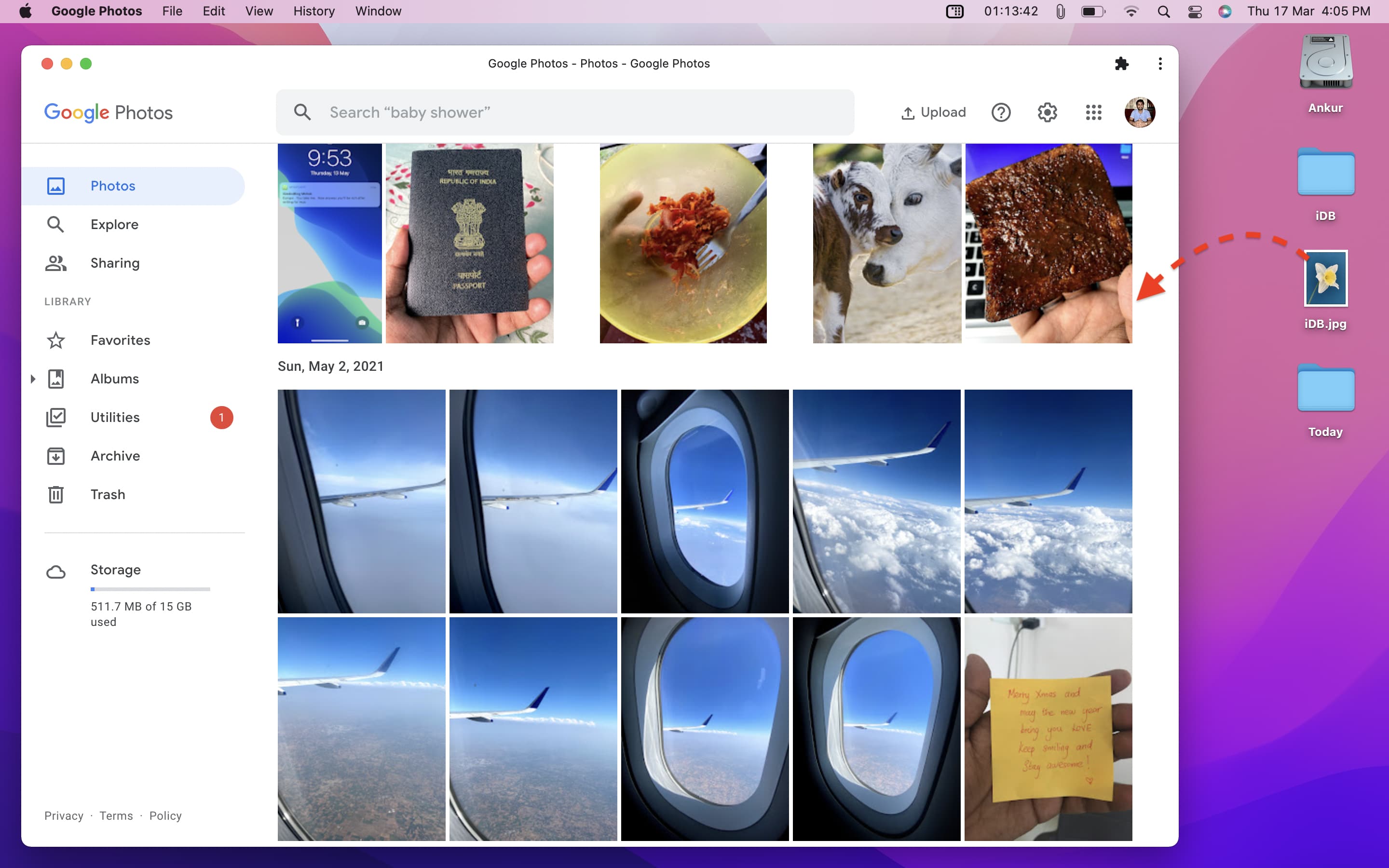1389x868 pixels.
Task: Click the Search "baby shower" field
Action: (565, 112)
